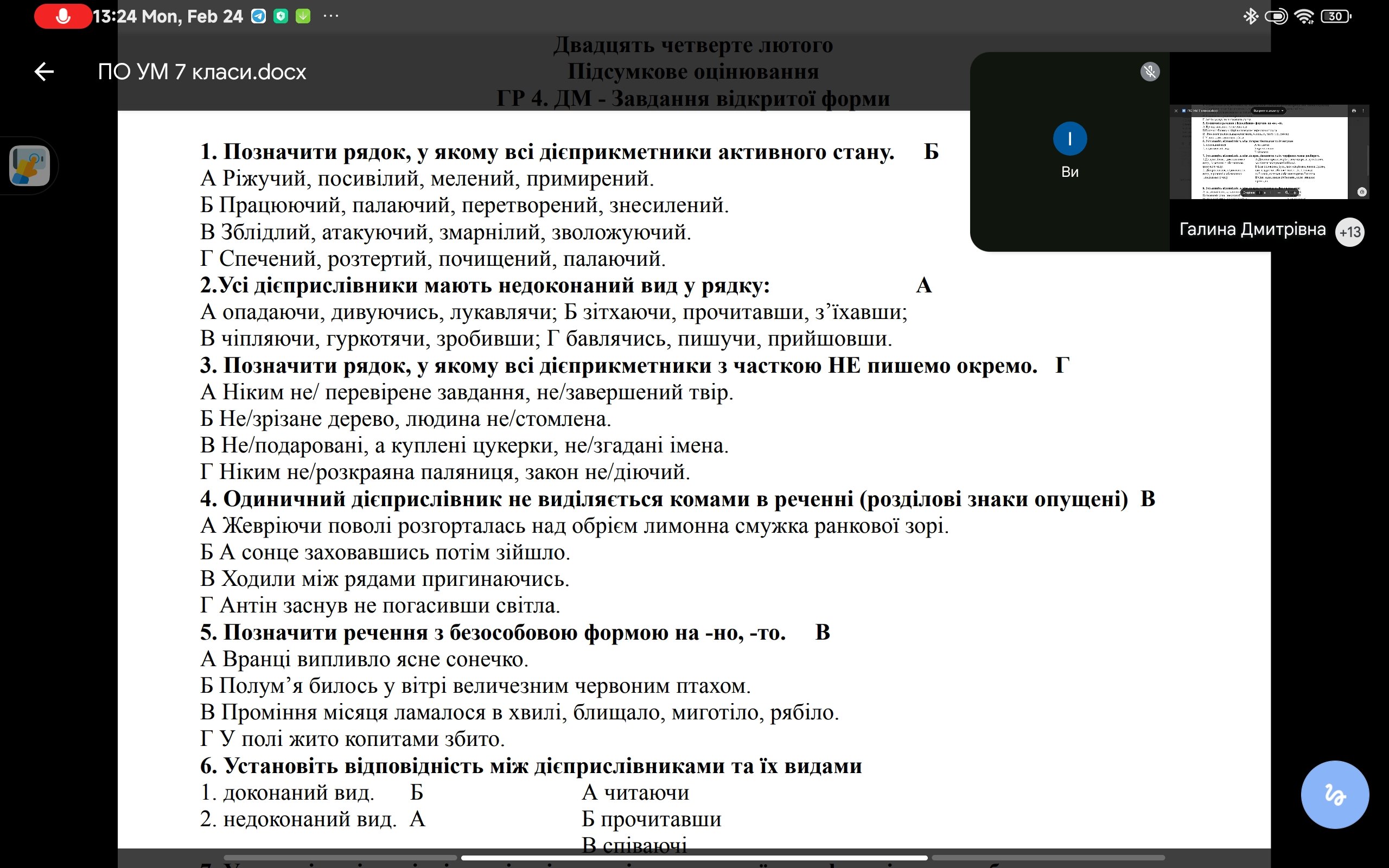Tap the blue avatar circle labeled I
Screen dimensions: 1389x868
tap(1070, 139)
